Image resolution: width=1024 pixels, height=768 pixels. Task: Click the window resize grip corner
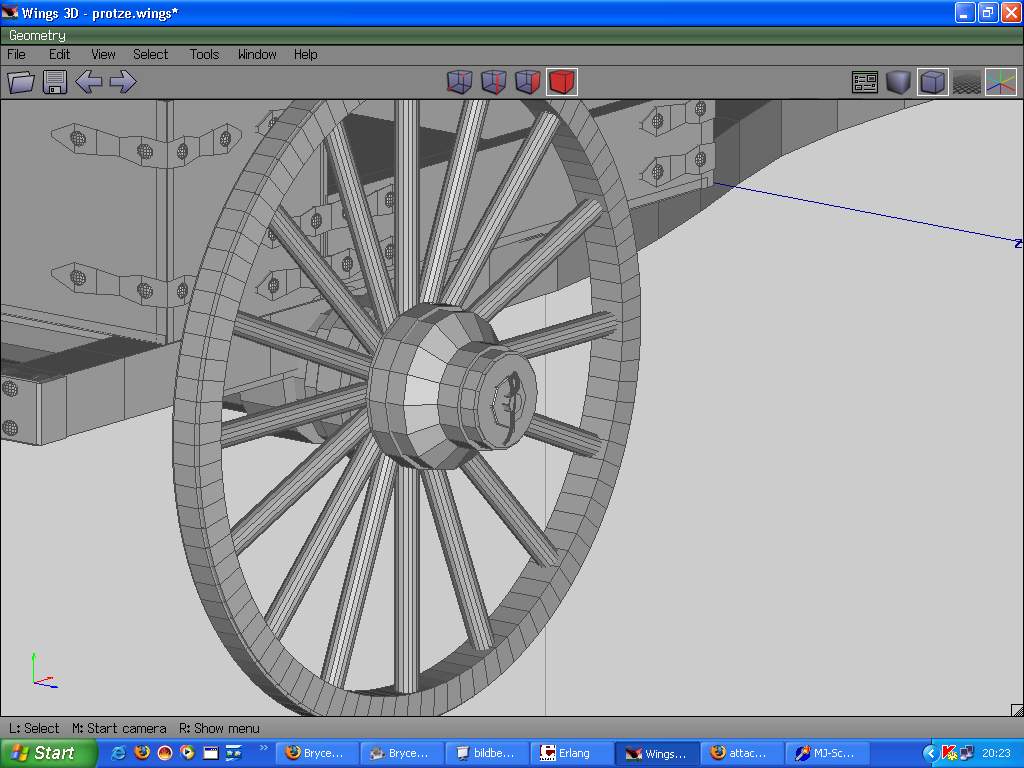tap(1016, 709)
